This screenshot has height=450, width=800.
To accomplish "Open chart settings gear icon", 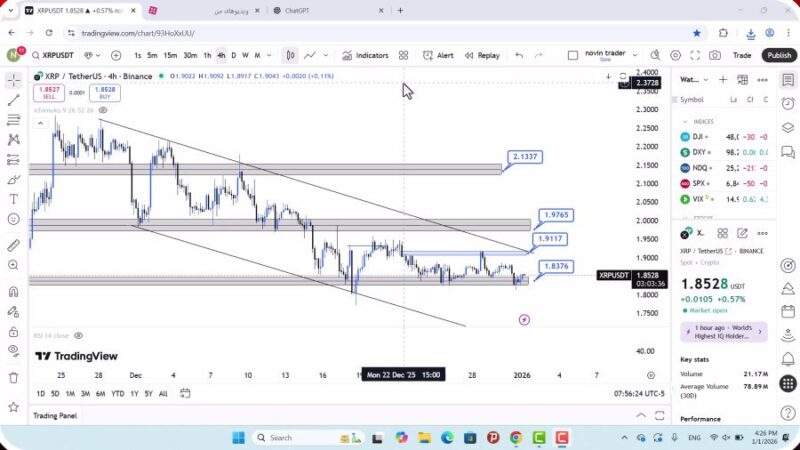I will point(676,56).
